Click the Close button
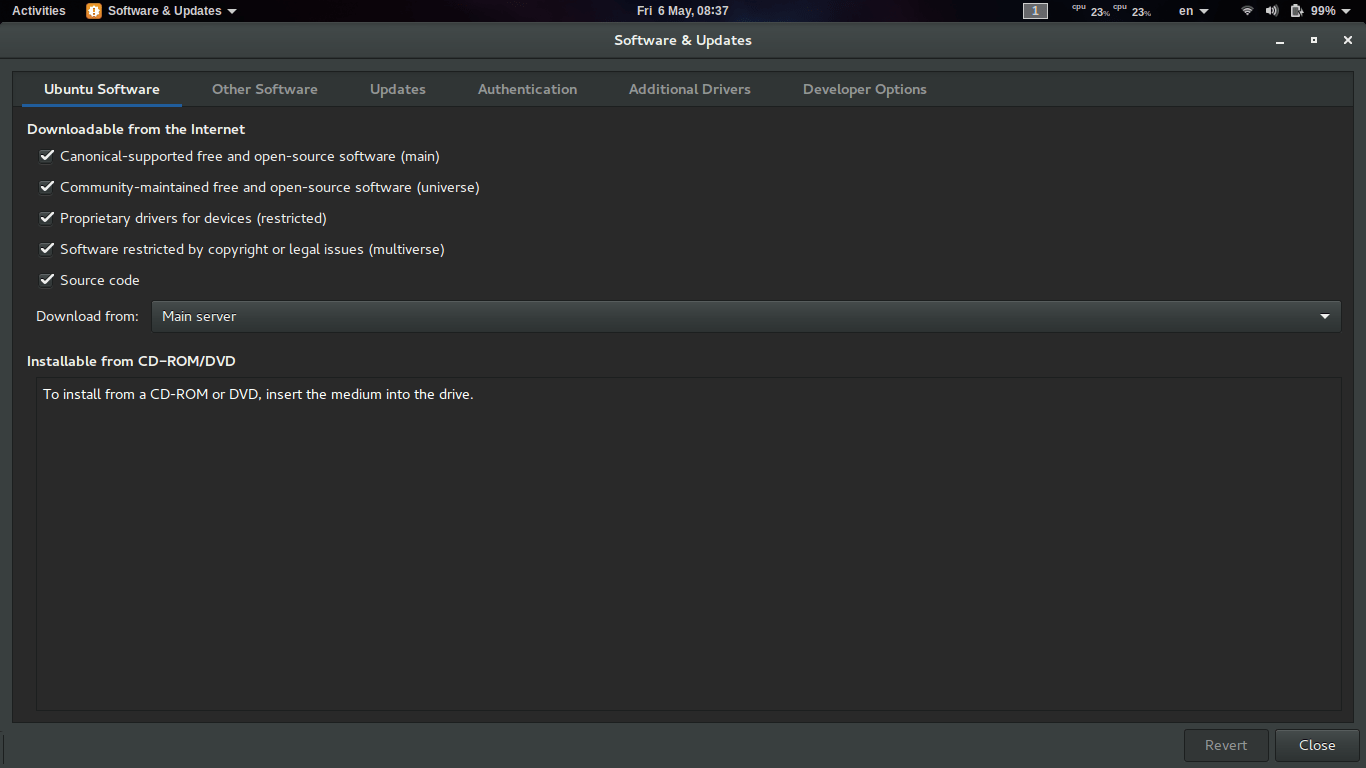The height and width of the screenshot is (768, 1366). click(x=1316, y=745)
